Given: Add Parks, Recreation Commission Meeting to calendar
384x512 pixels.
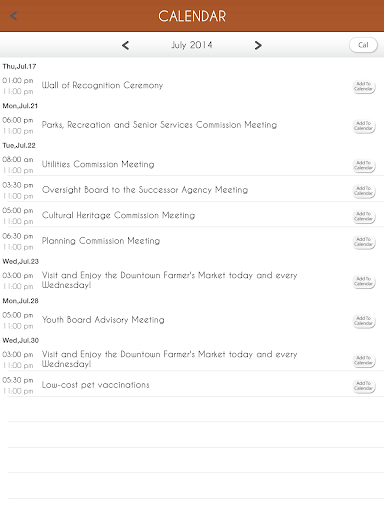Looking at the screenshot, I should [x=364, y=126].
